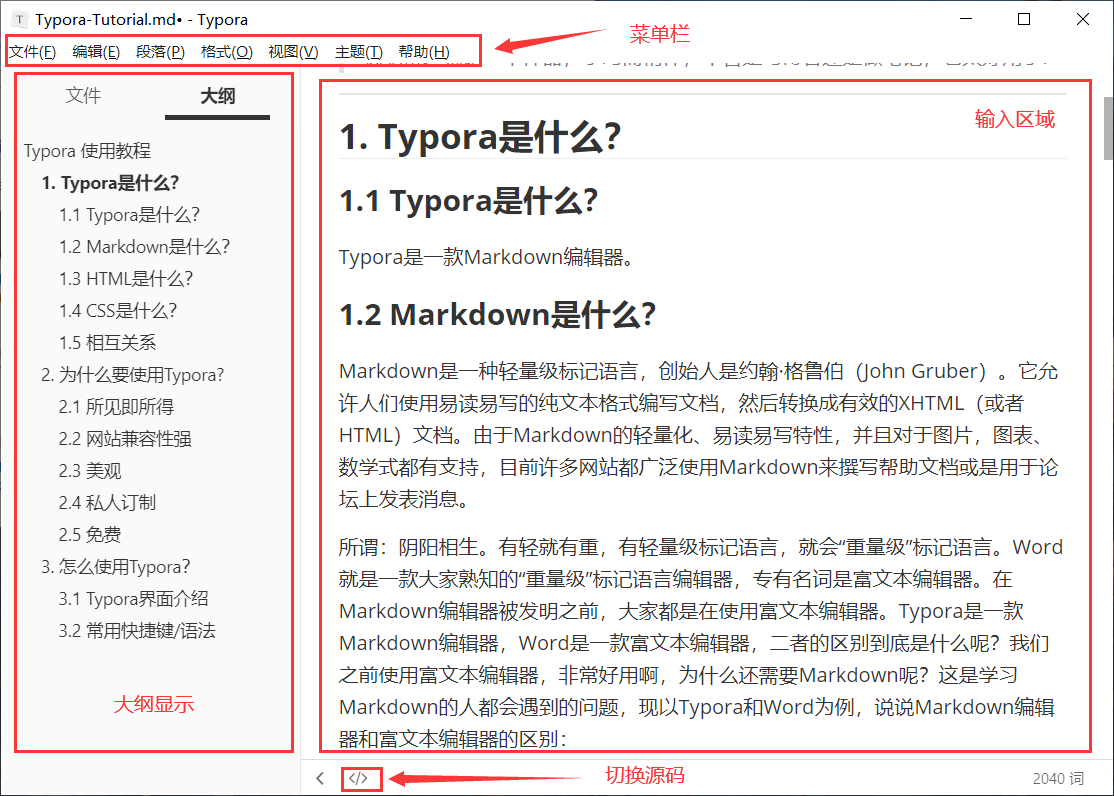1114x796 pixels.
Task: Jump to outline item 2.4 私人订制
Action: 107,502
